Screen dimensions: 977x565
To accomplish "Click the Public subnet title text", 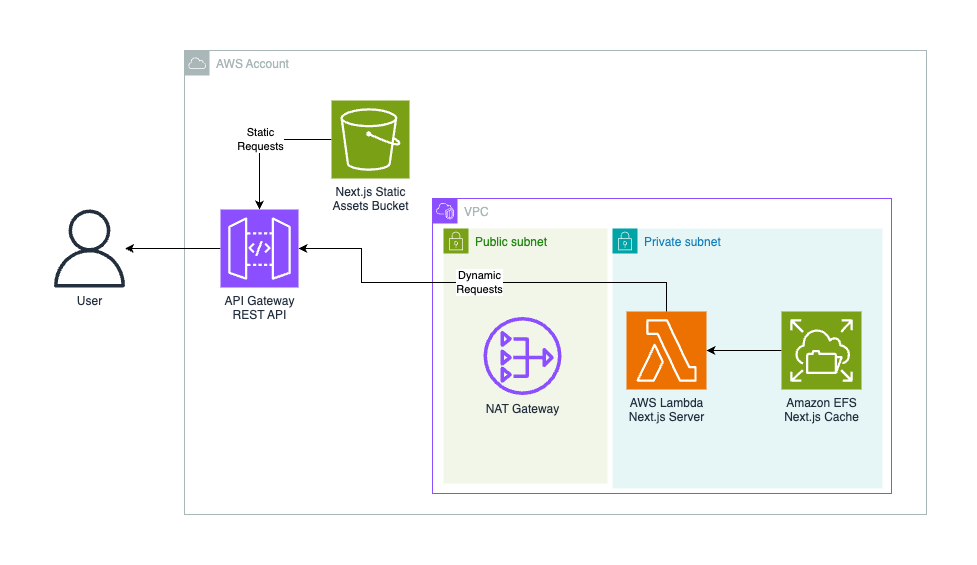I will coord(511,242).
